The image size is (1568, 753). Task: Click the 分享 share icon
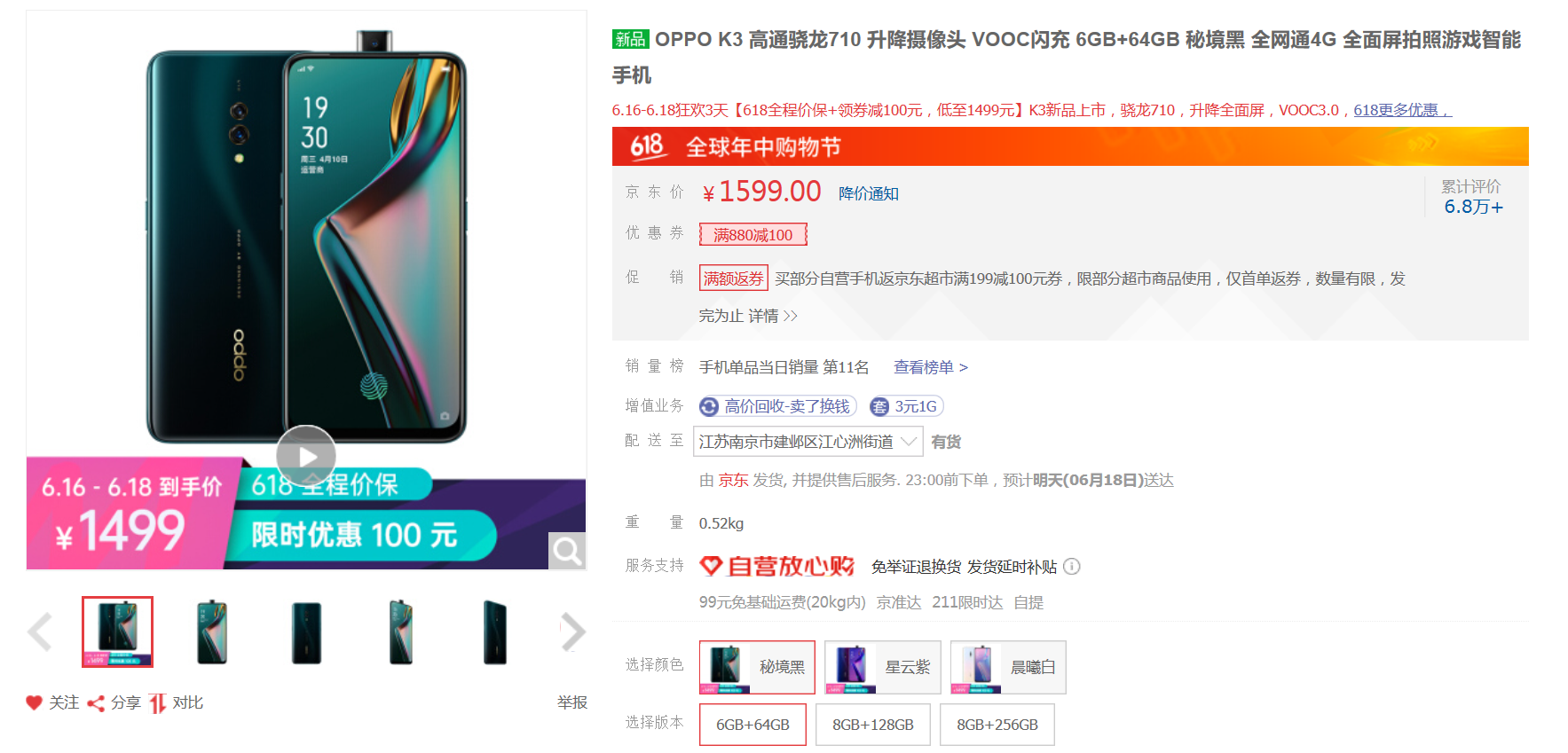96,703
